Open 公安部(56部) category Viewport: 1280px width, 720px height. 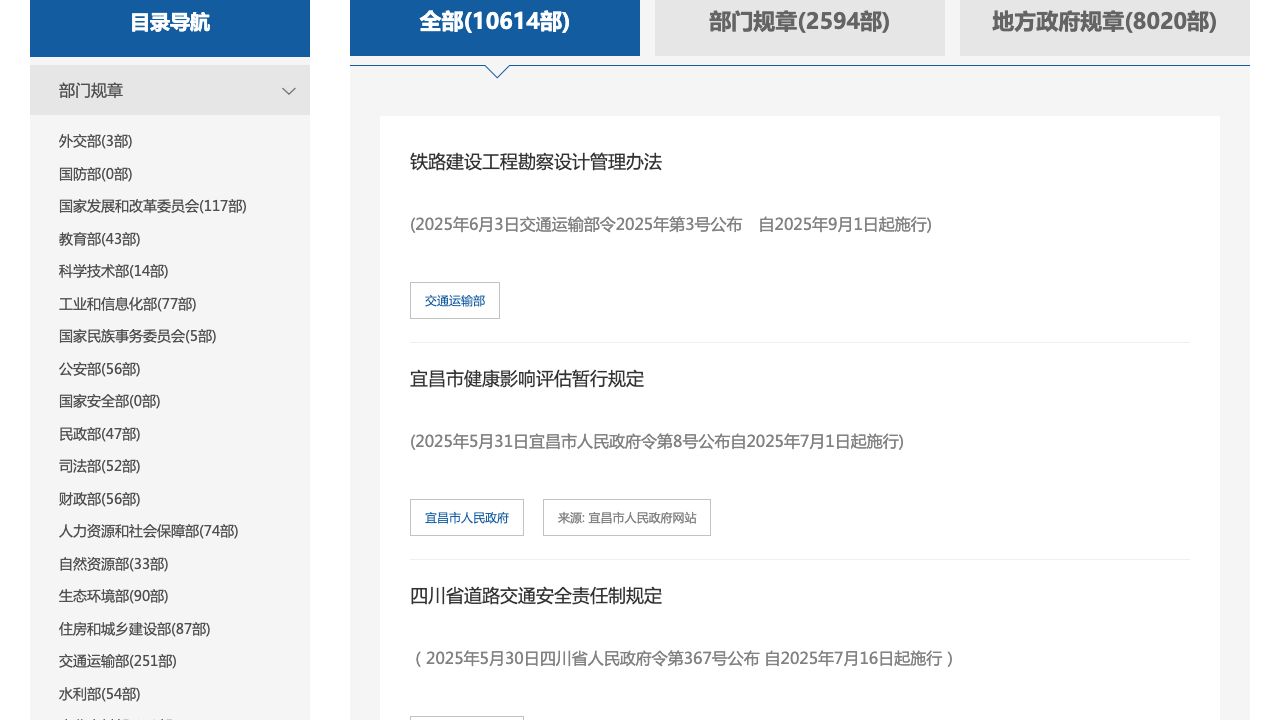click(99, 369)
